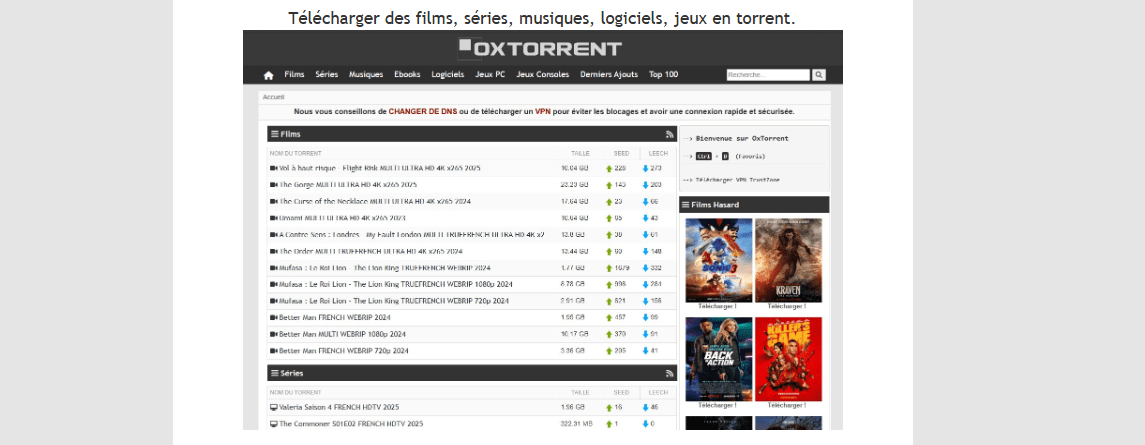Screen dimensions: 1145x445
Task: Click green seed arrow in Better Man 720p row
Action: (609, 351)
